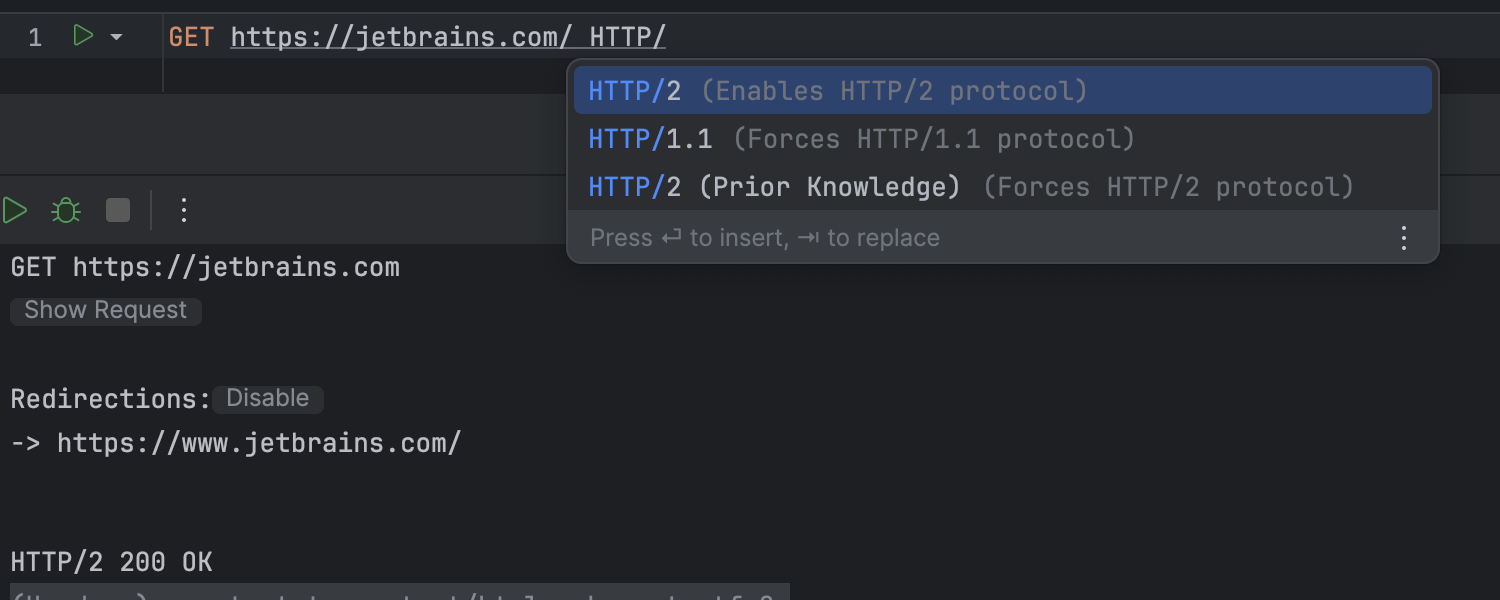This screenshot has width=1500, height=600.
Task: Run the request from the gutter icon
Action: 83,37
